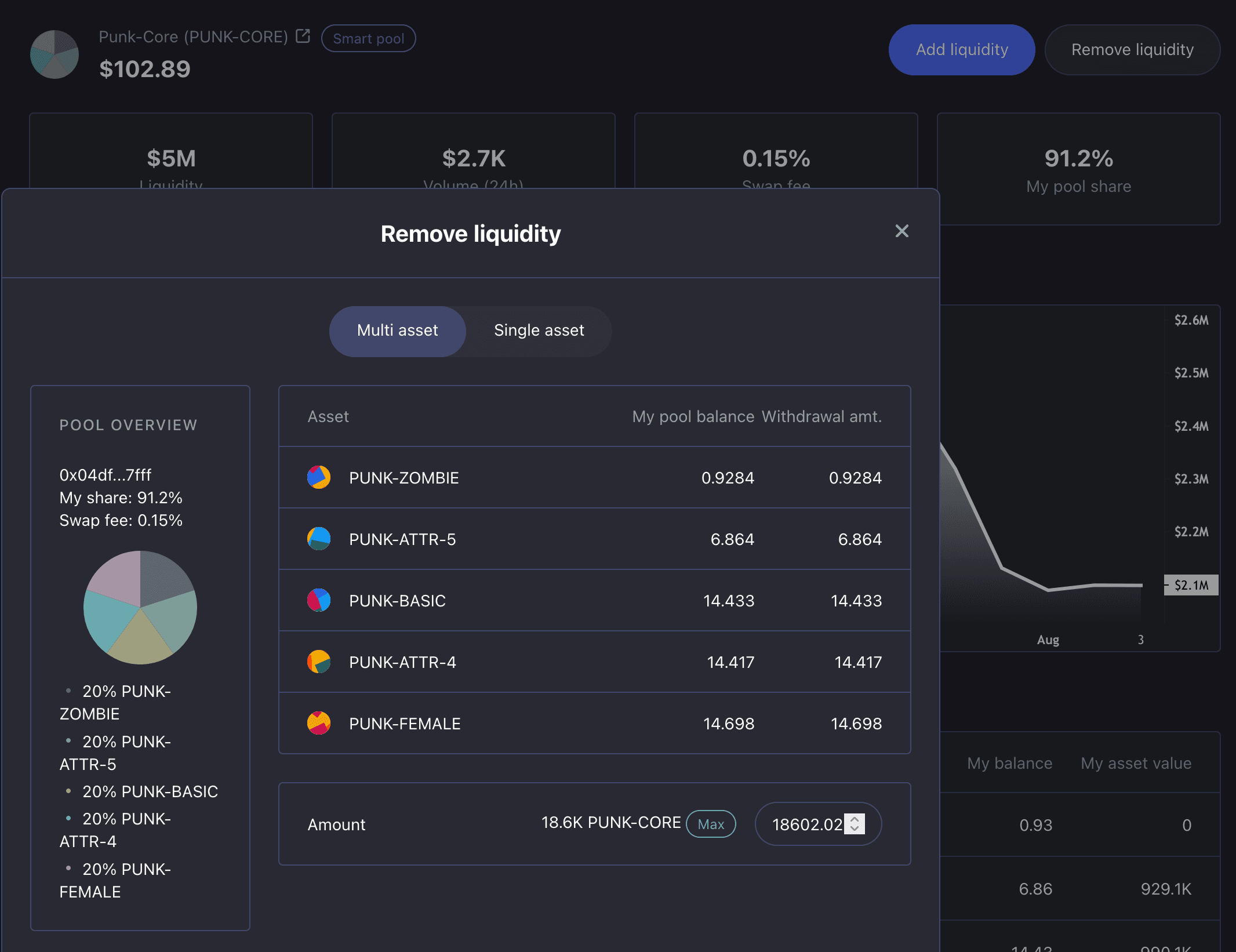Click the PUNK-BASIC token icon
Viewport: 1236px width, 952px height.
tap(319, 600)
